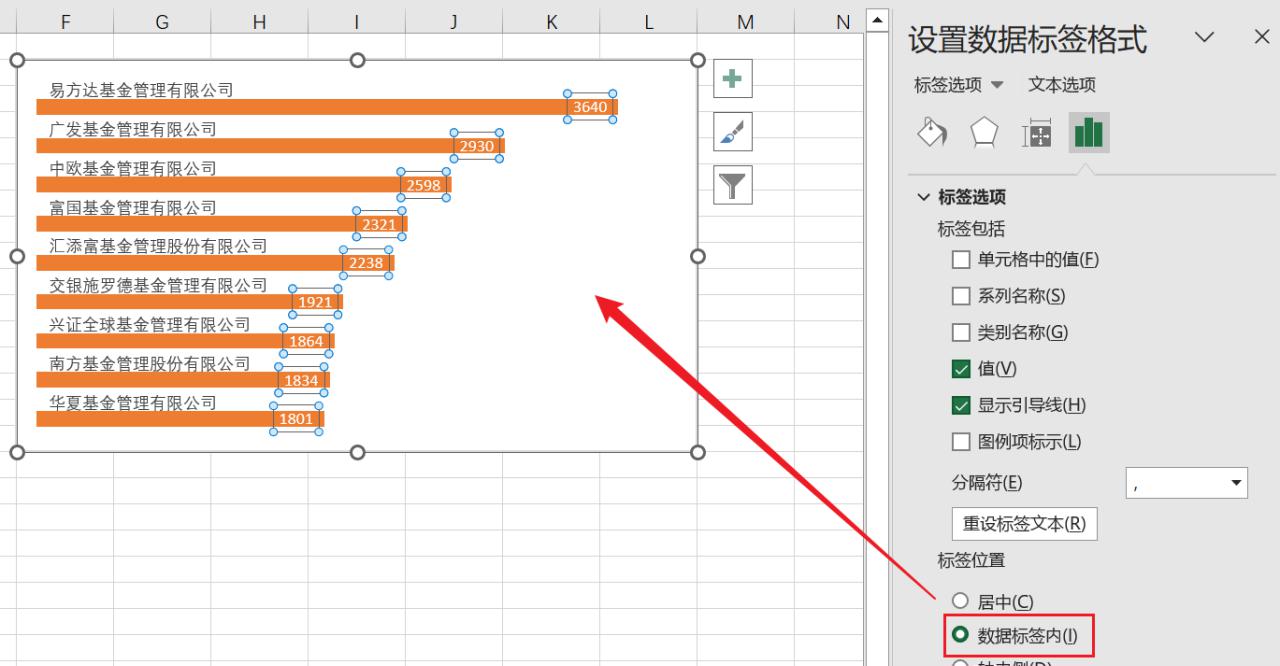The height and width of the screenshot is (666, 1280).
Task: Enable 类别名称 checkbox
Action: pos(961,333)
